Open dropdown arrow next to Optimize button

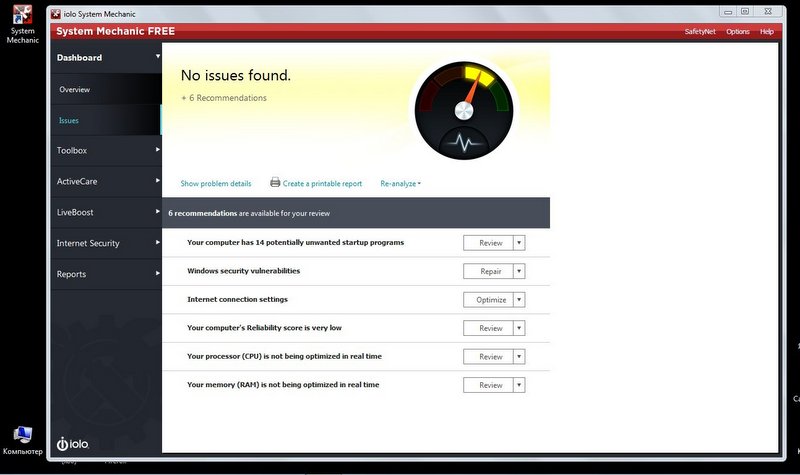tap(519, 300)
